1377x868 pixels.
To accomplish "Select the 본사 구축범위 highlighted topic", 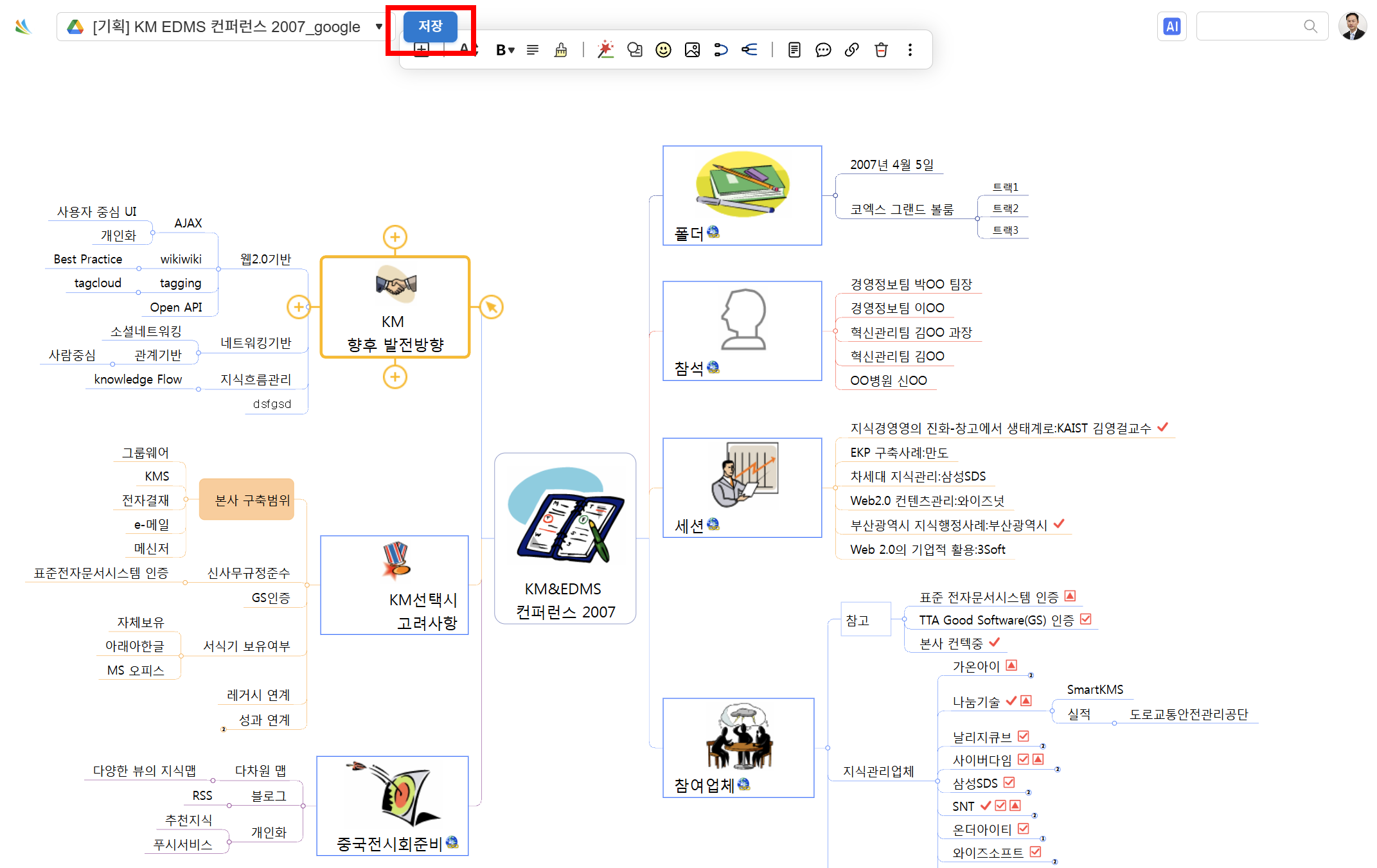I will [x=247, y=499].
